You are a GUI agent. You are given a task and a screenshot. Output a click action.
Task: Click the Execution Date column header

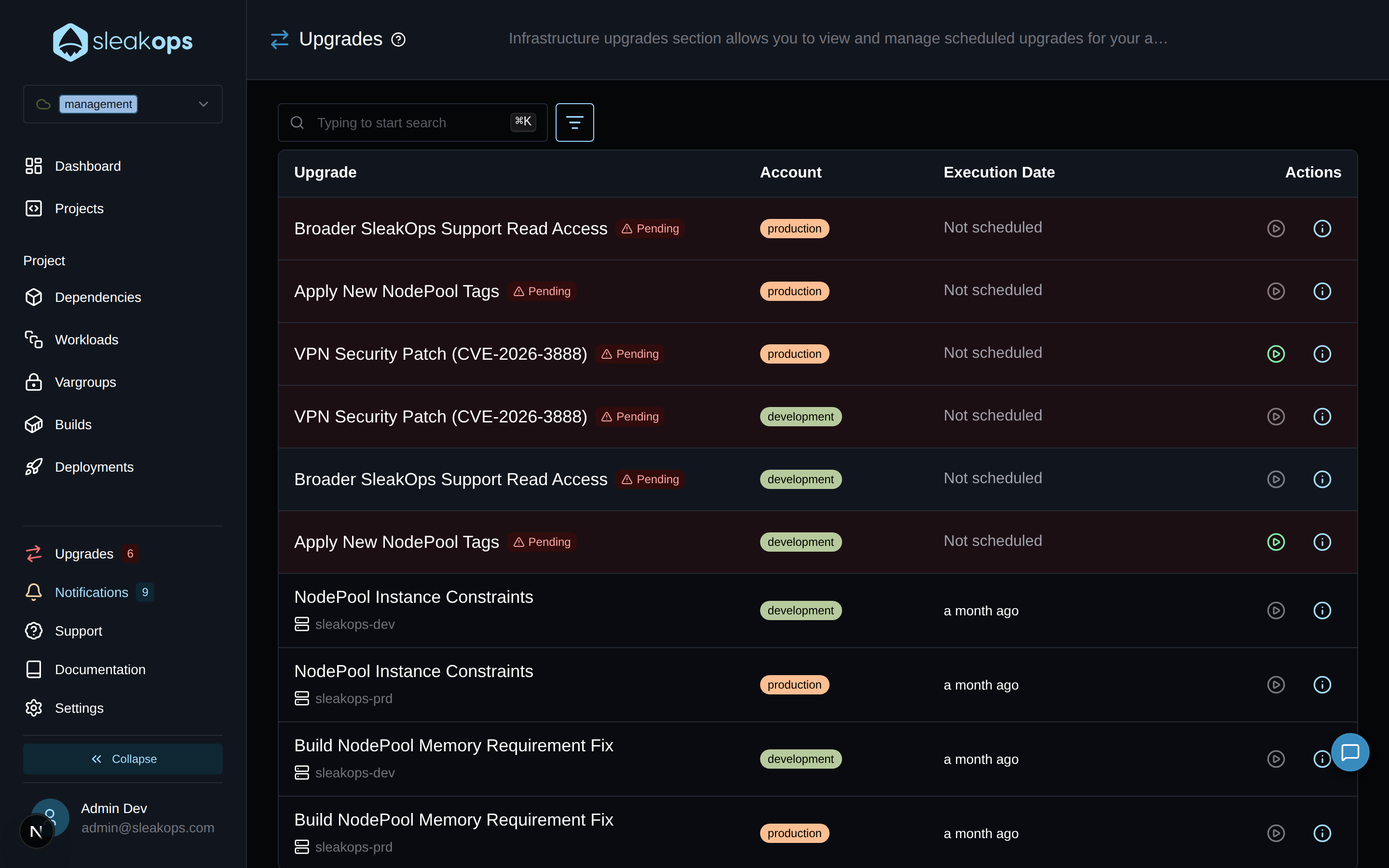click(999, 172)
